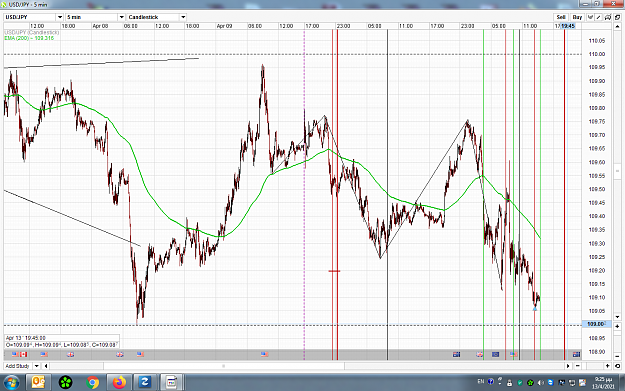Click the reset zoom icon at bottom right
The width and height of the screenshot is (625, 391).
click(x=617, y=366)
